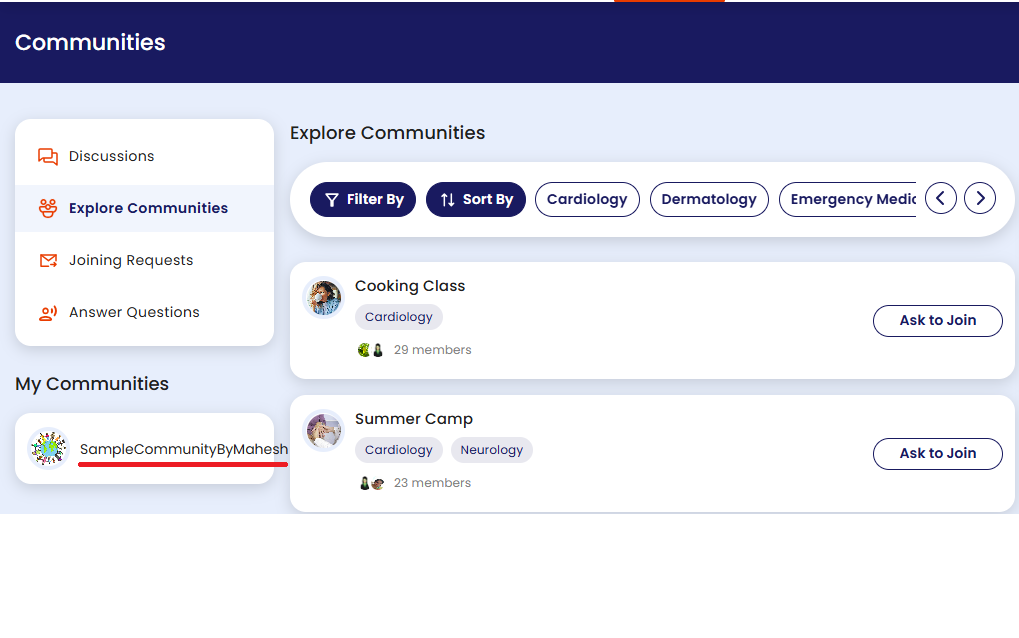This screenshot has width=1019, height=638.
Task: Ask to Join Summer Camp
Action: [x=937, y=453]
